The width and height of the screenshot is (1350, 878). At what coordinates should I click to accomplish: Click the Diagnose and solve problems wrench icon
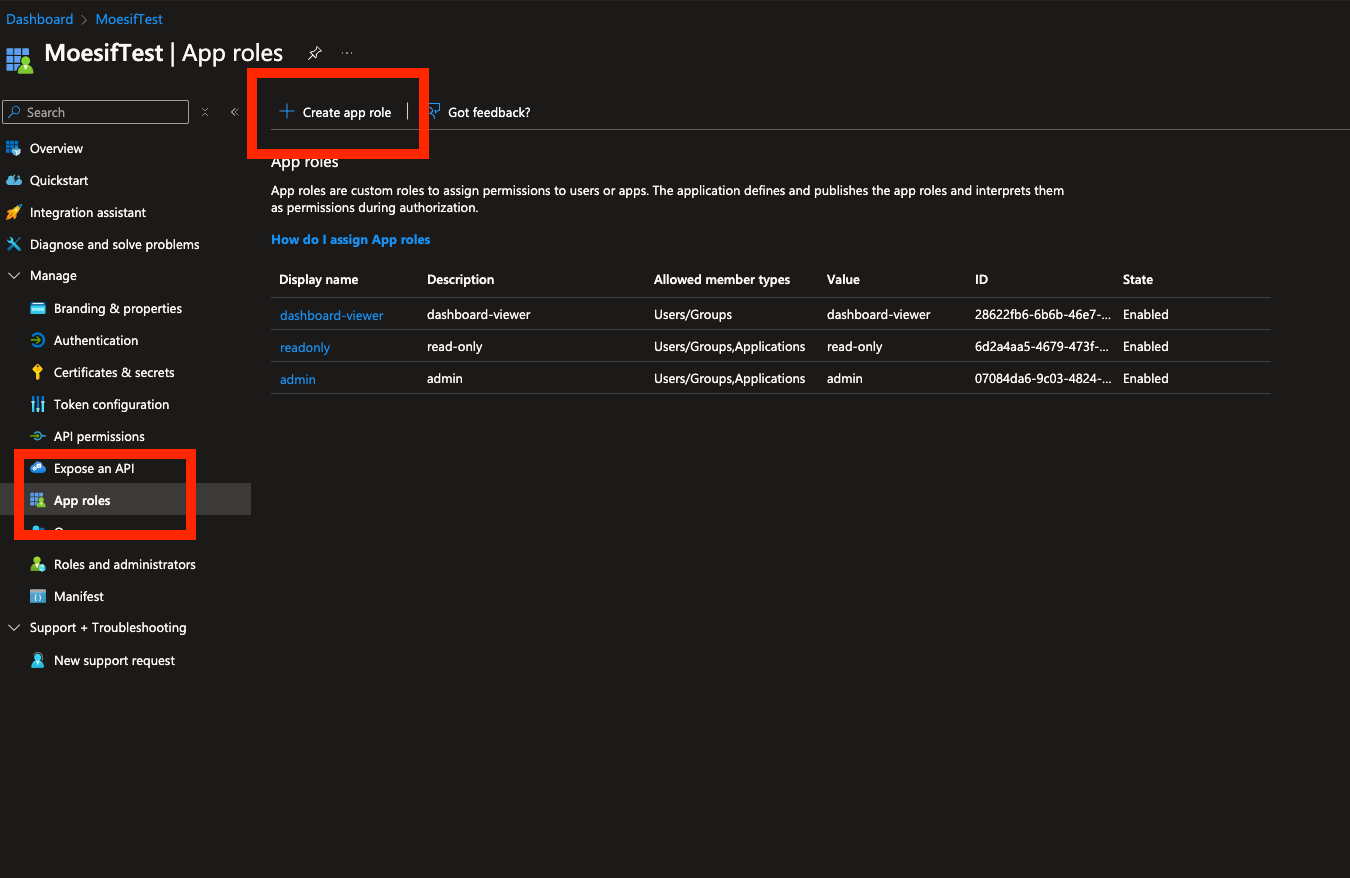[x=13, y=244]
